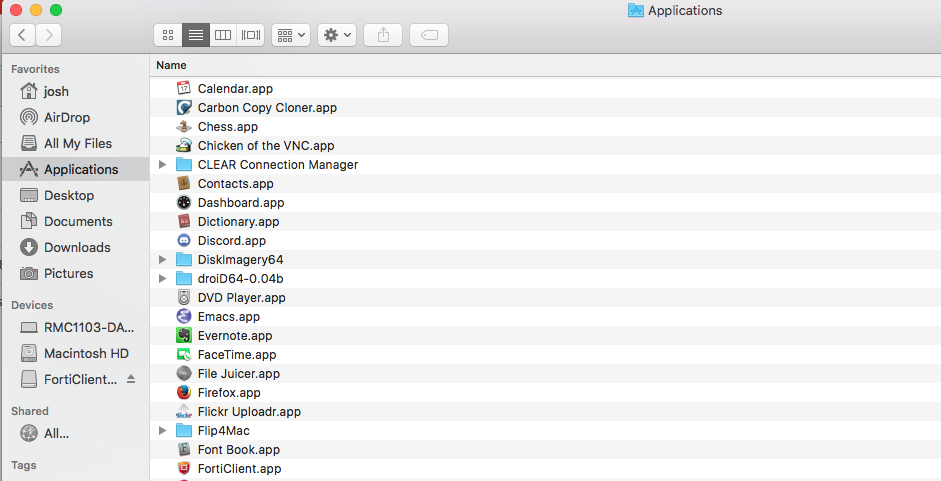Select the RMC1103-DA device

[x=76, y=327]
